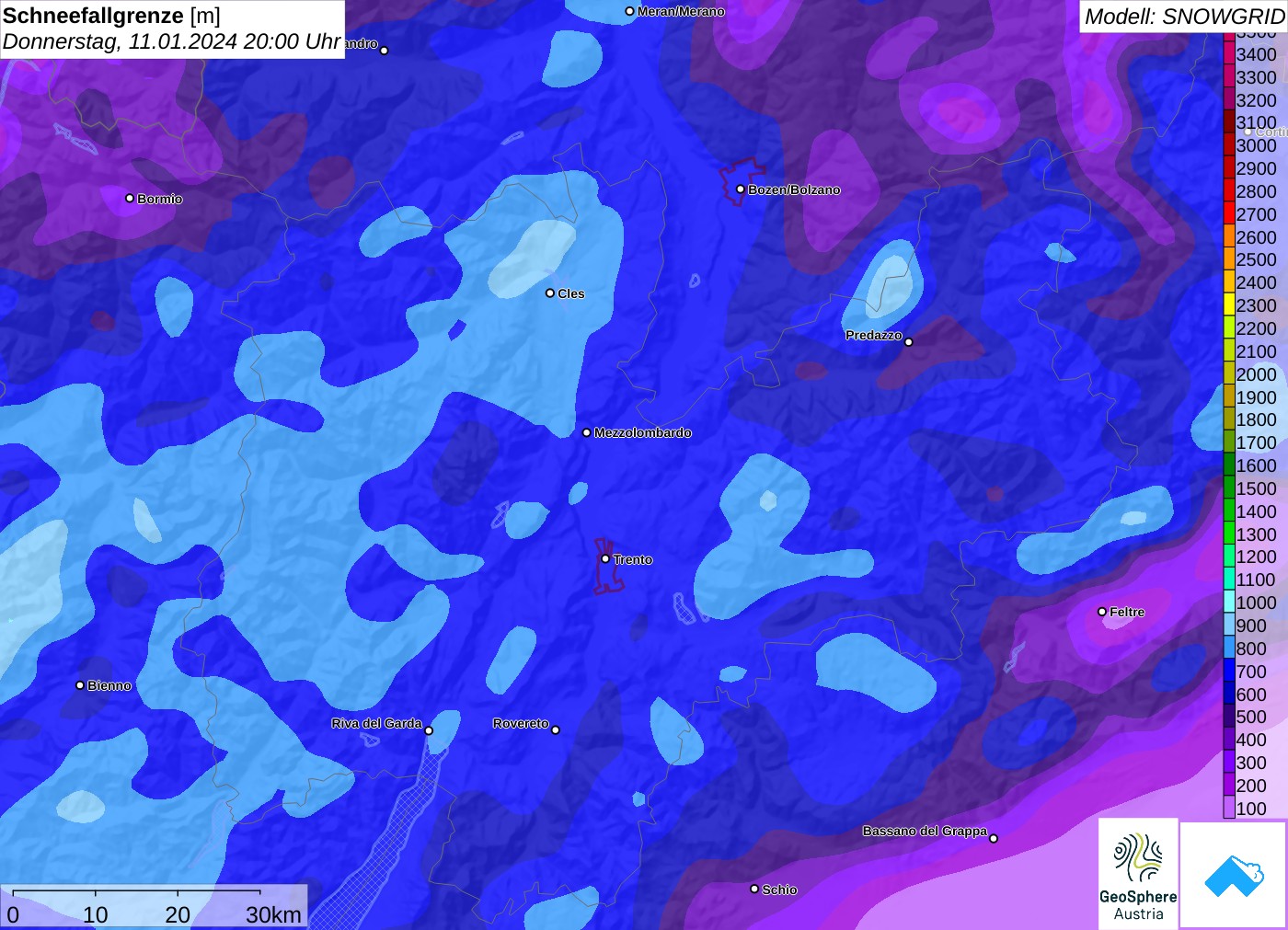Click the Predazzo town marker
The height and width of the screenshot is (930, 1288).
pos(909,342)
